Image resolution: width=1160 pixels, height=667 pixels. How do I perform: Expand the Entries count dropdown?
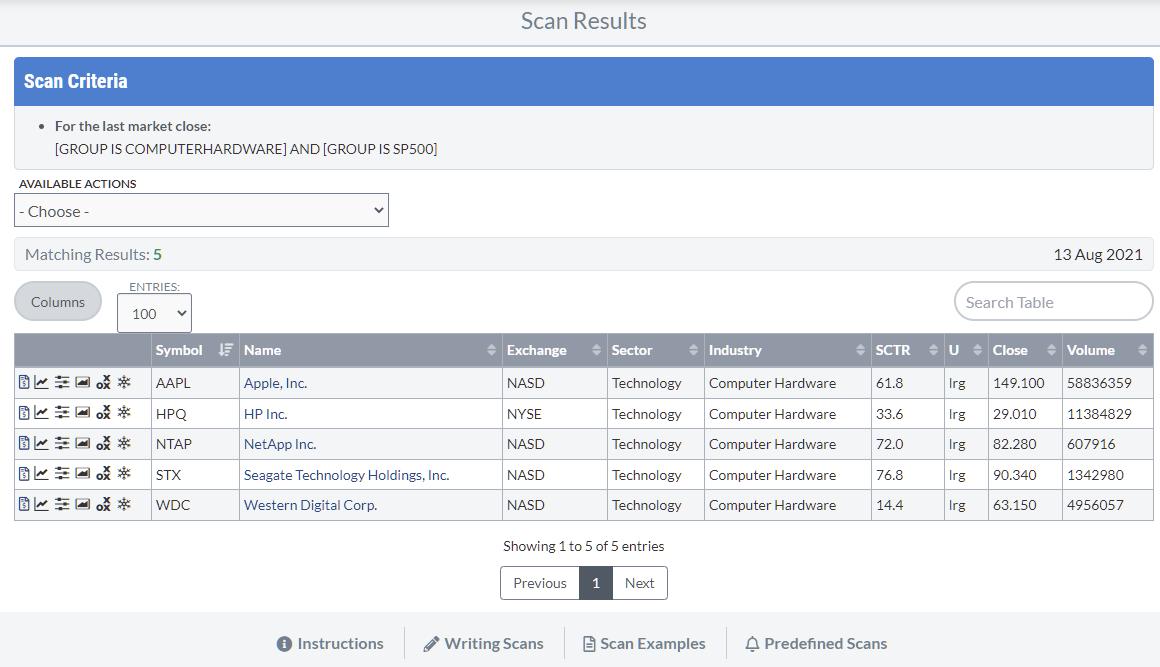coord(154,313)
